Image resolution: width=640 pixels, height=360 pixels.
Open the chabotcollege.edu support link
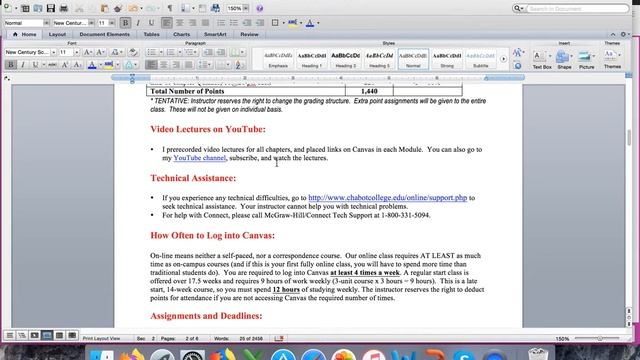387,198
